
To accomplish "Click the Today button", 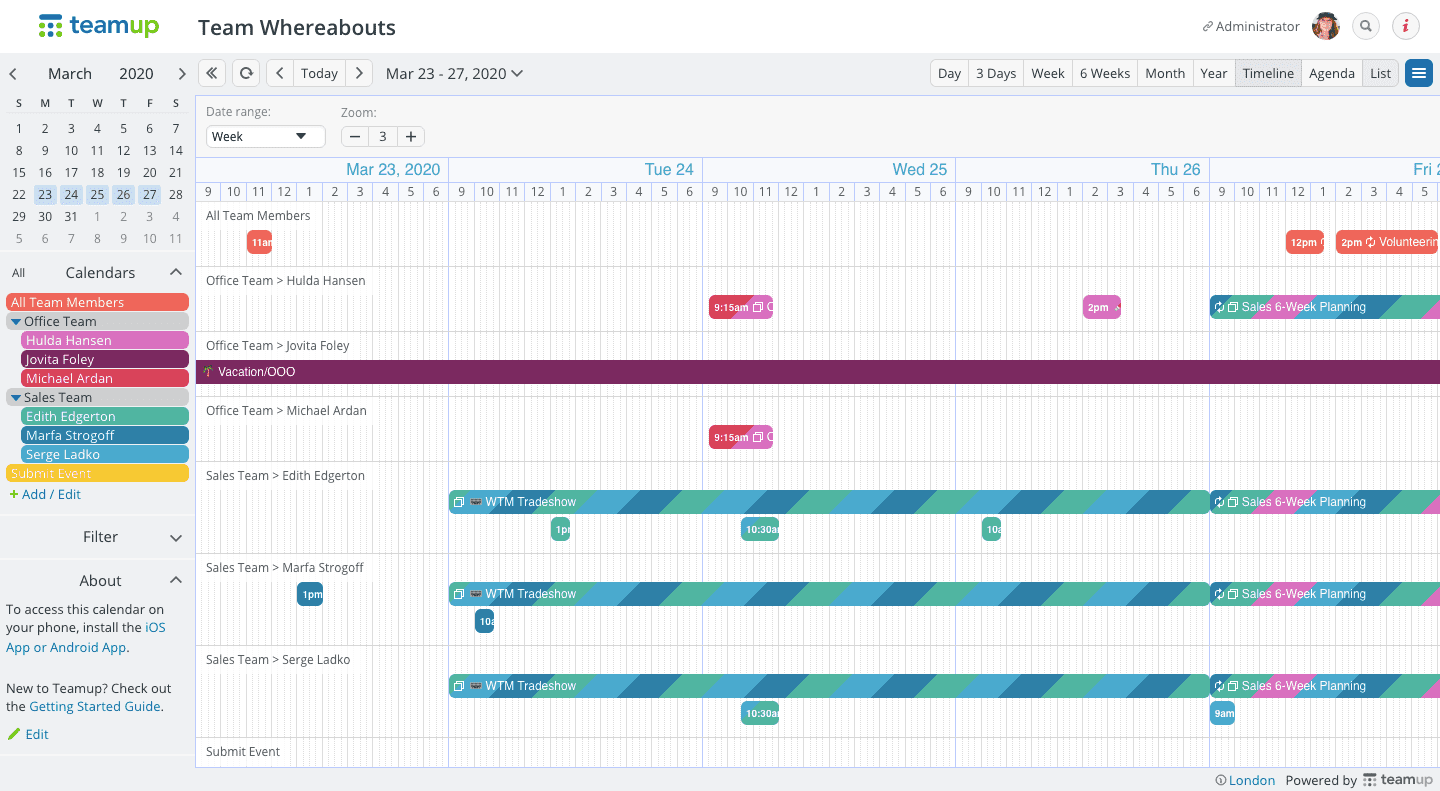I will click(x=319, y=73).
